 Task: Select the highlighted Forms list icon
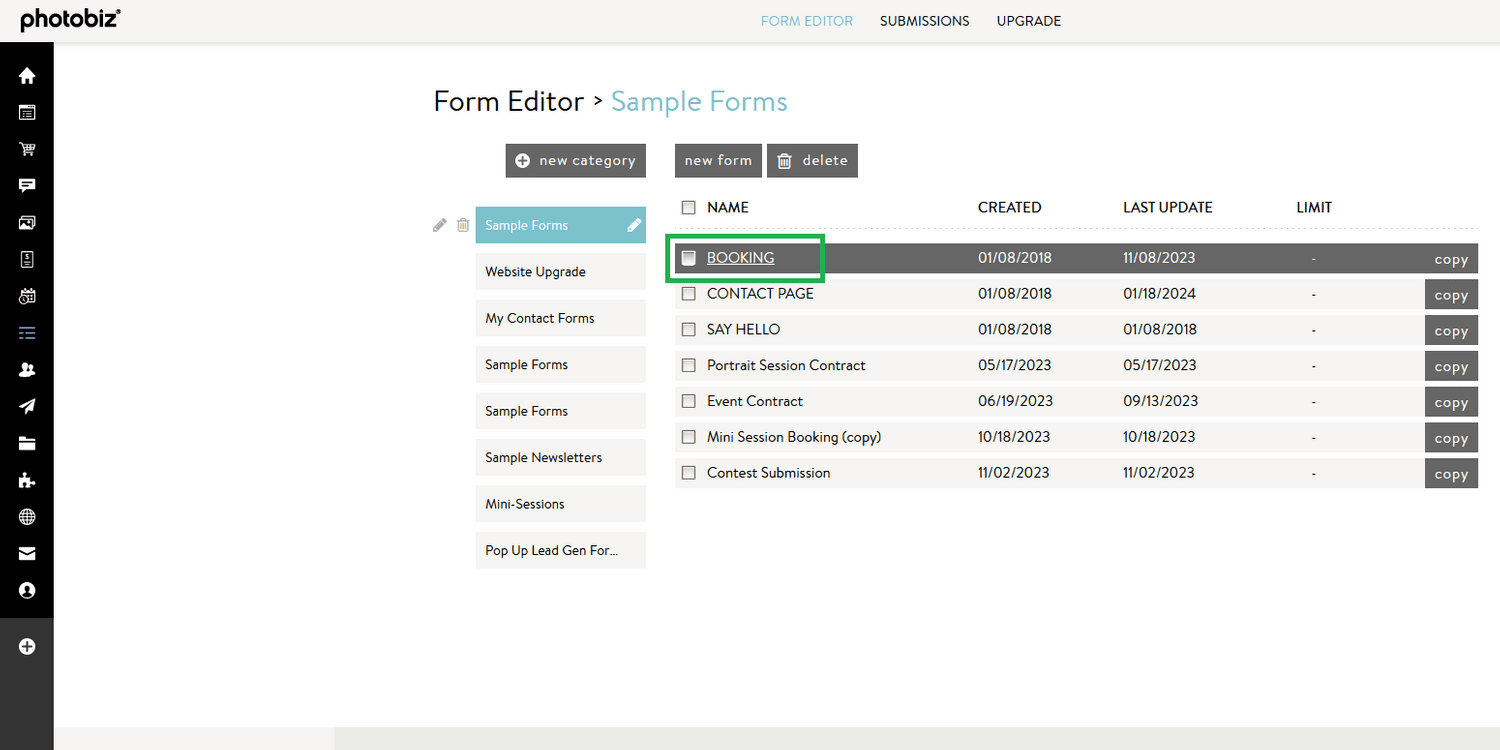[27, 332]
